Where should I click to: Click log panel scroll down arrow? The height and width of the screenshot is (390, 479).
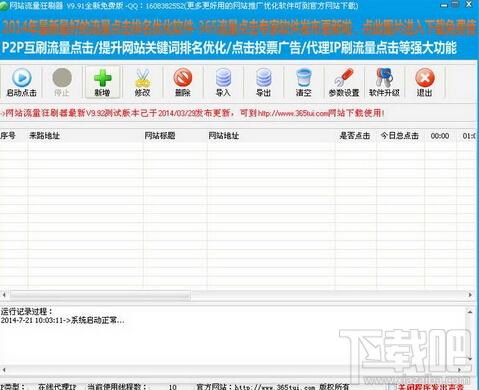tap(470, 359)
